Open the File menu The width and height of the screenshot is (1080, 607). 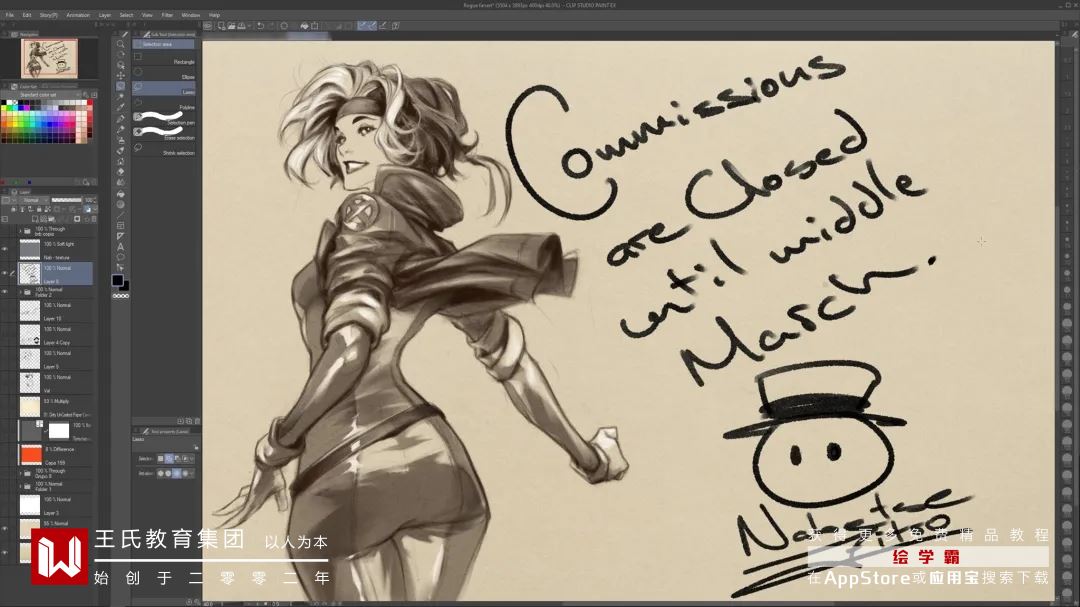tap(10, 14)
